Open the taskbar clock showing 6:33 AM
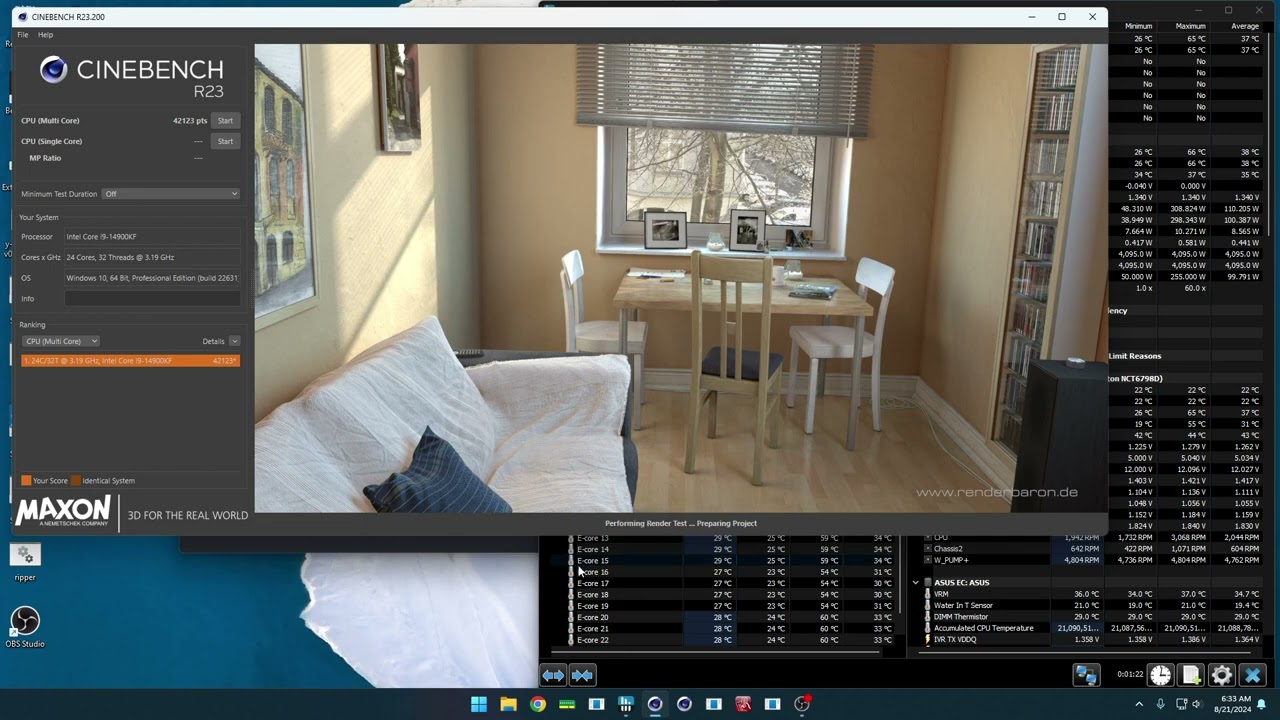The image size is (1280, 720). (1235, 704)
